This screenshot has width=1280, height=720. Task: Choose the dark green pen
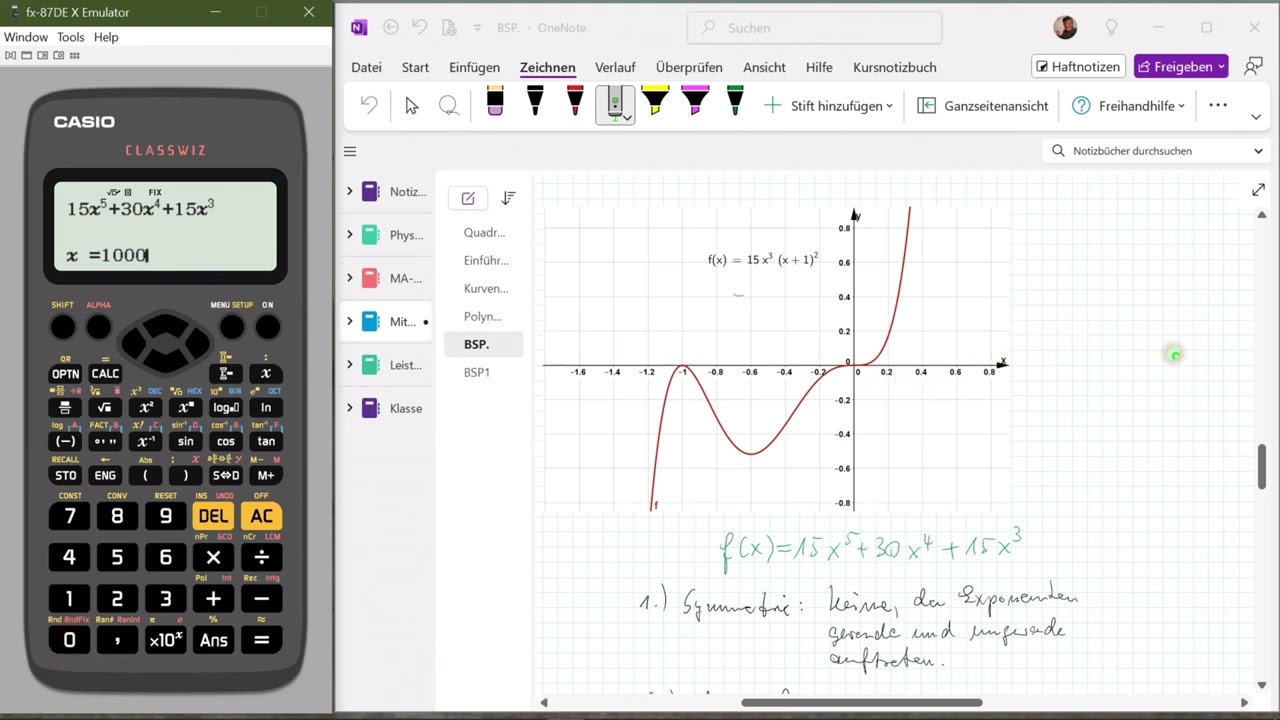[735, 101]
